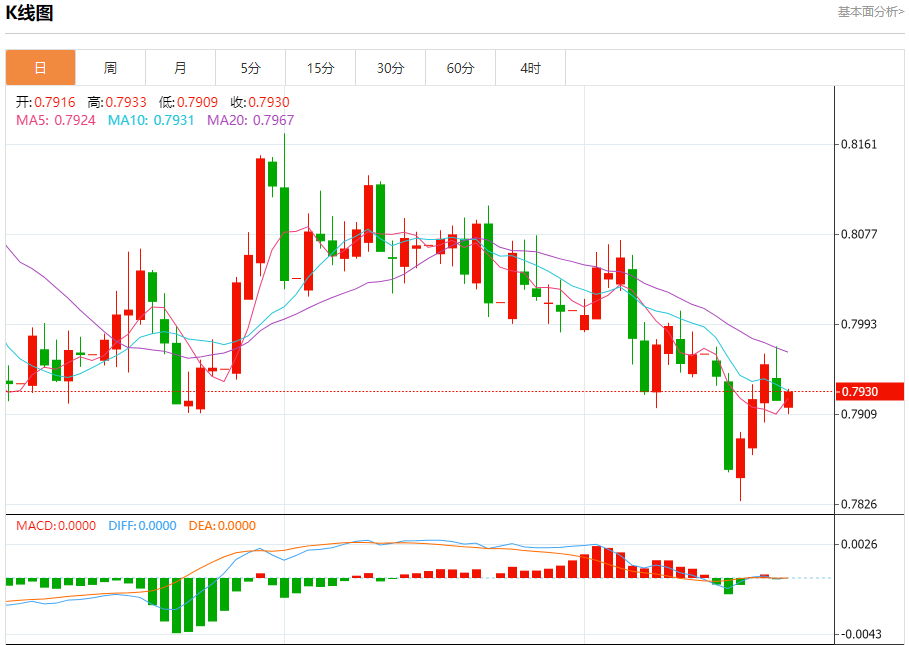This screenshot has width=909, height=645.
Task: Click the 低:0.7909 low price value
Action: click(x=188, y=102)
